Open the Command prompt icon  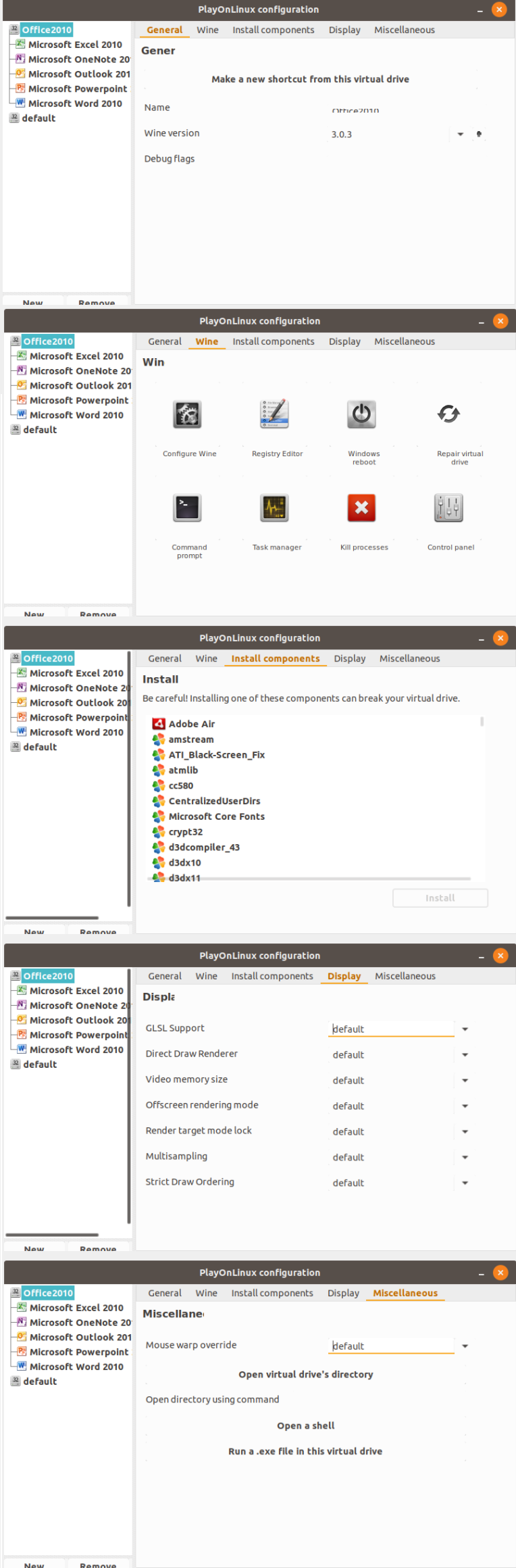[x=187, y=508]
